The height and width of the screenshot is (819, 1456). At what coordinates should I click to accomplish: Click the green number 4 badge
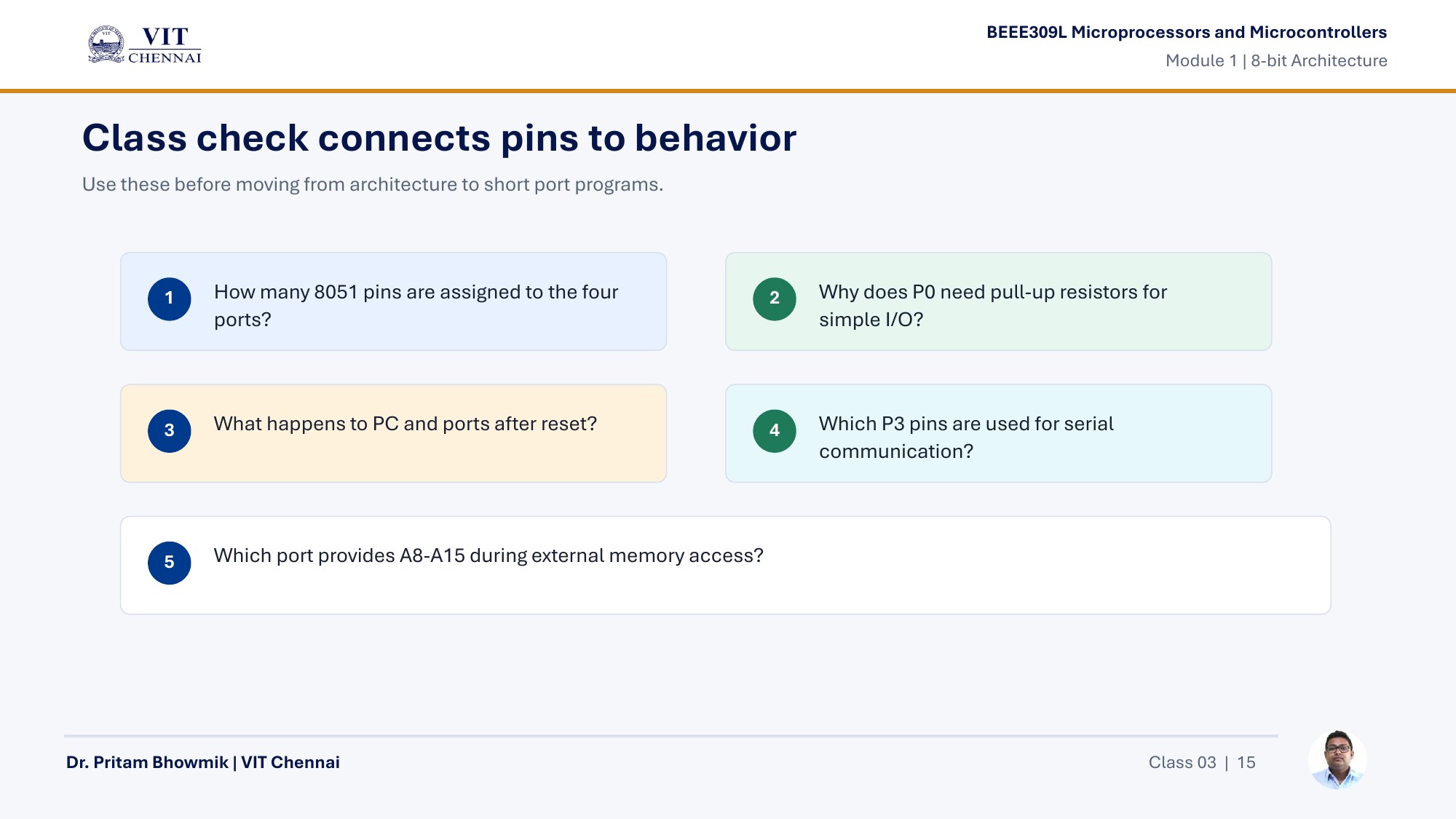(775, 430)
